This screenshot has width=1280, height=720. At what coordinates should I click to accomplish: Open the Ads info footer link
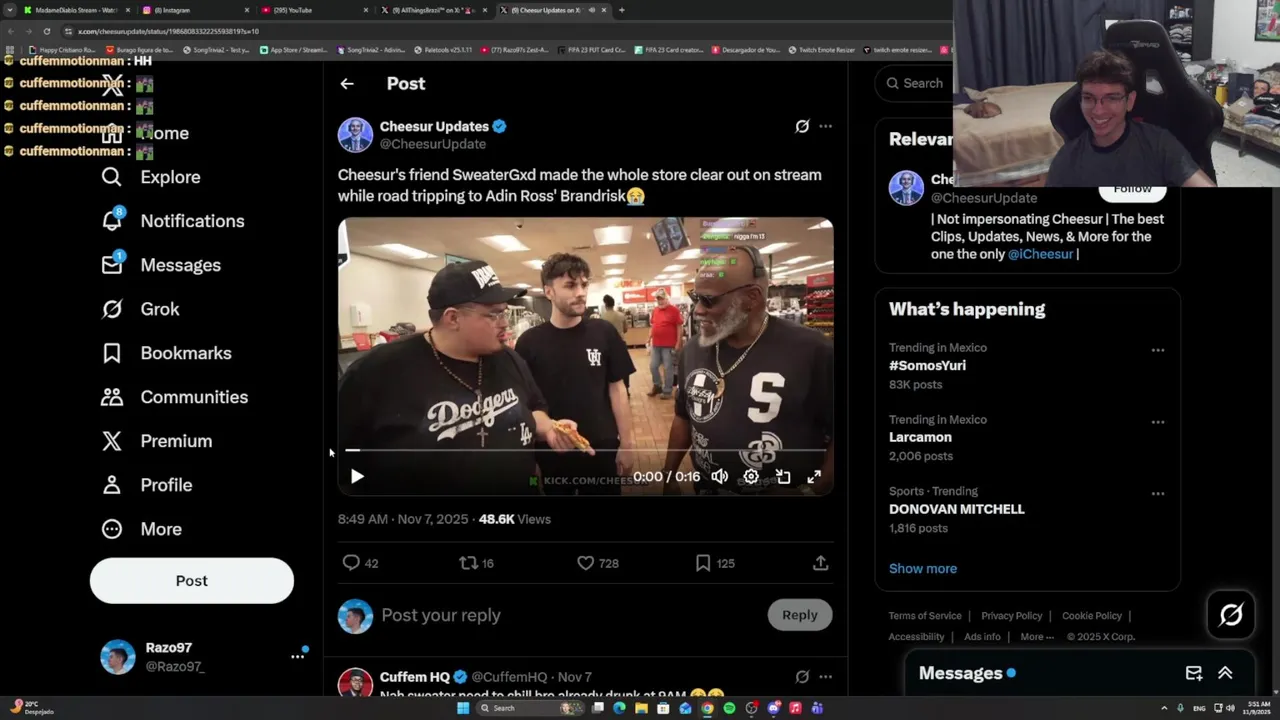982,637
